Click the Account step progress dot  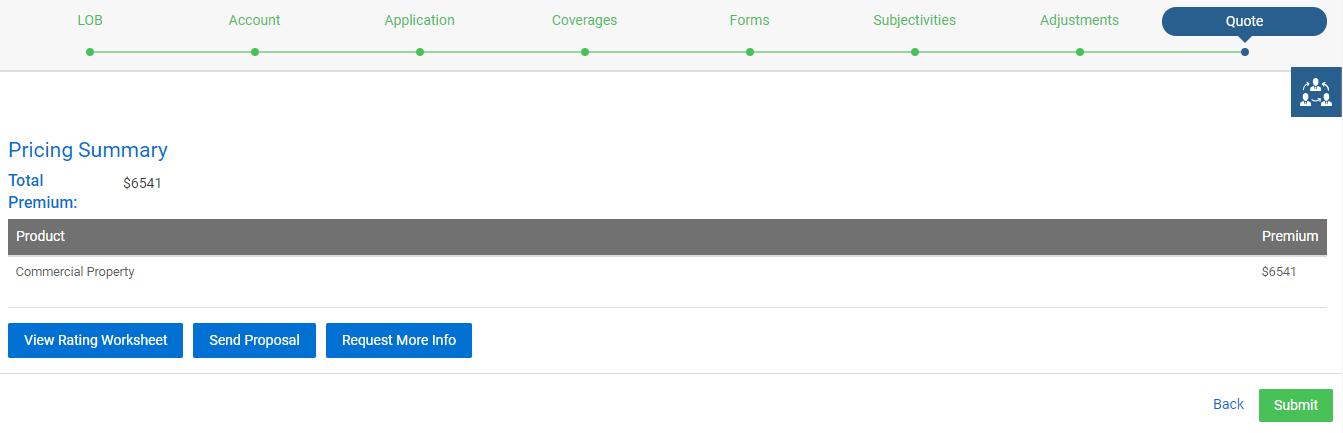255,52
